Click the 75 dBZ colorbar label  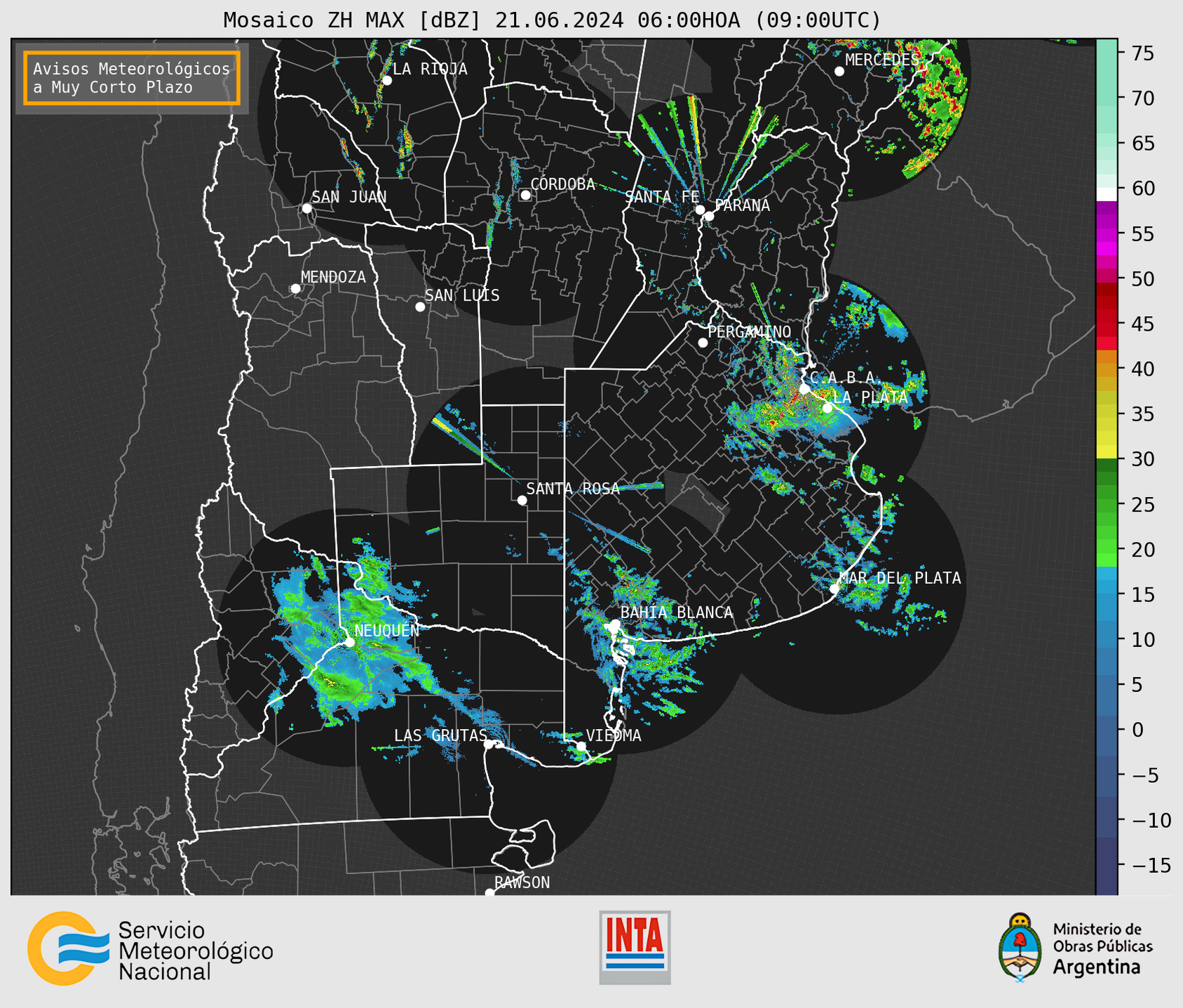pyautogui.click(x=1142, y=53)
